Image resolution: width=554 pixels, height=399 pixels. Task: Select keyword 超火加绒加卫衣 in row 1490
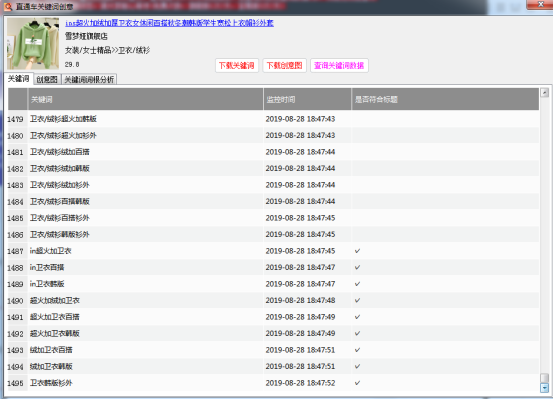point(55,300)
